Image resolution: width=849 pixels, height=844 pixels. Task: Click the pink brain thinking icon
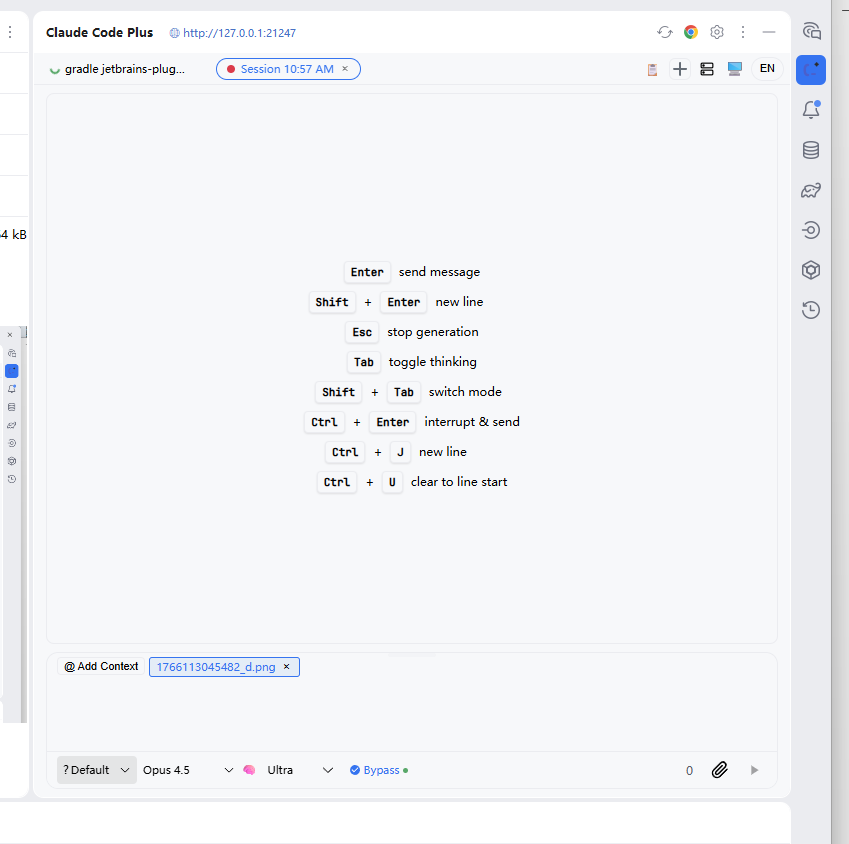pos(249,770)
